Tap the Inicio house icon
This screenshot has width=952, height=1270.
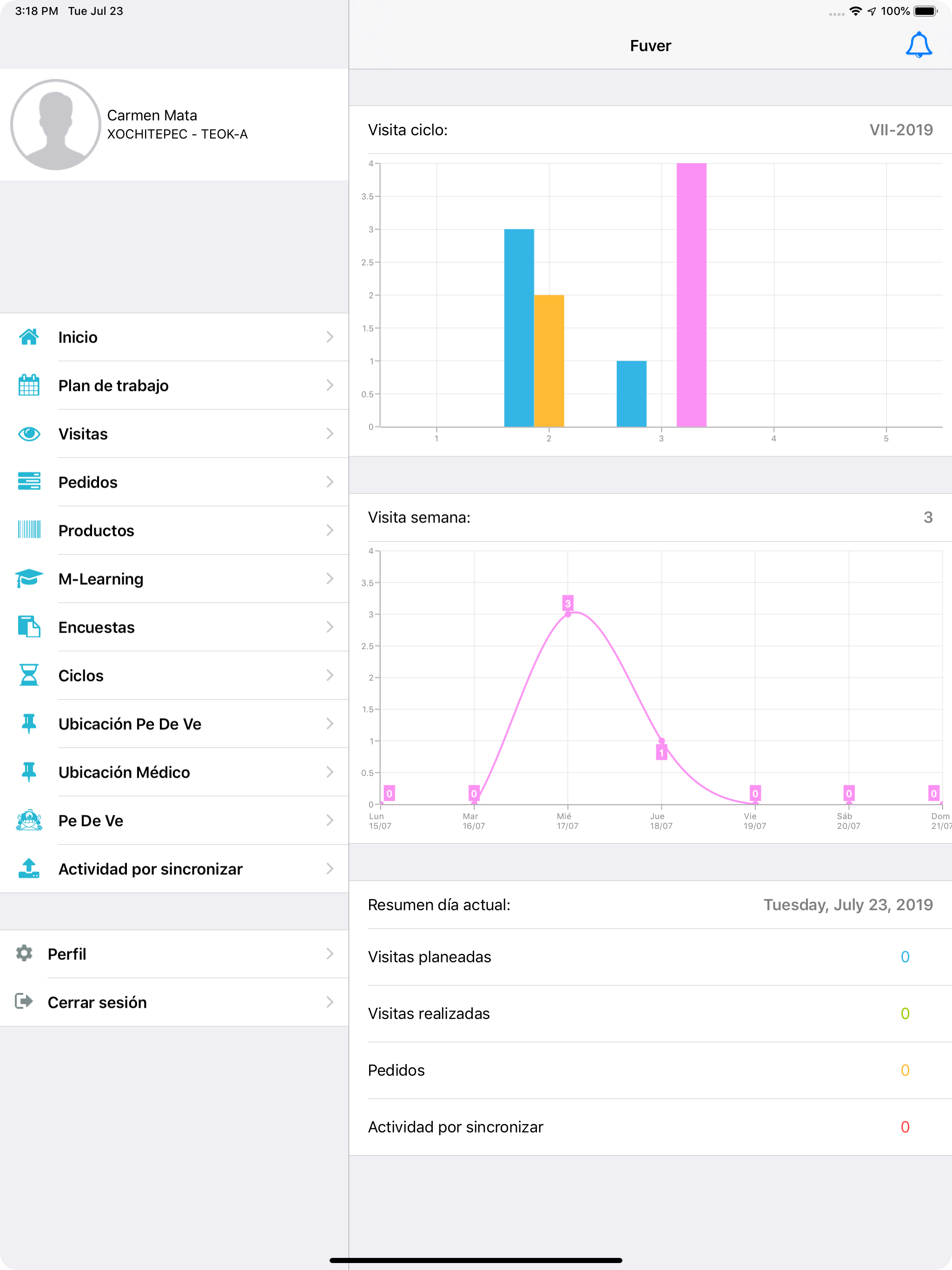29,337
